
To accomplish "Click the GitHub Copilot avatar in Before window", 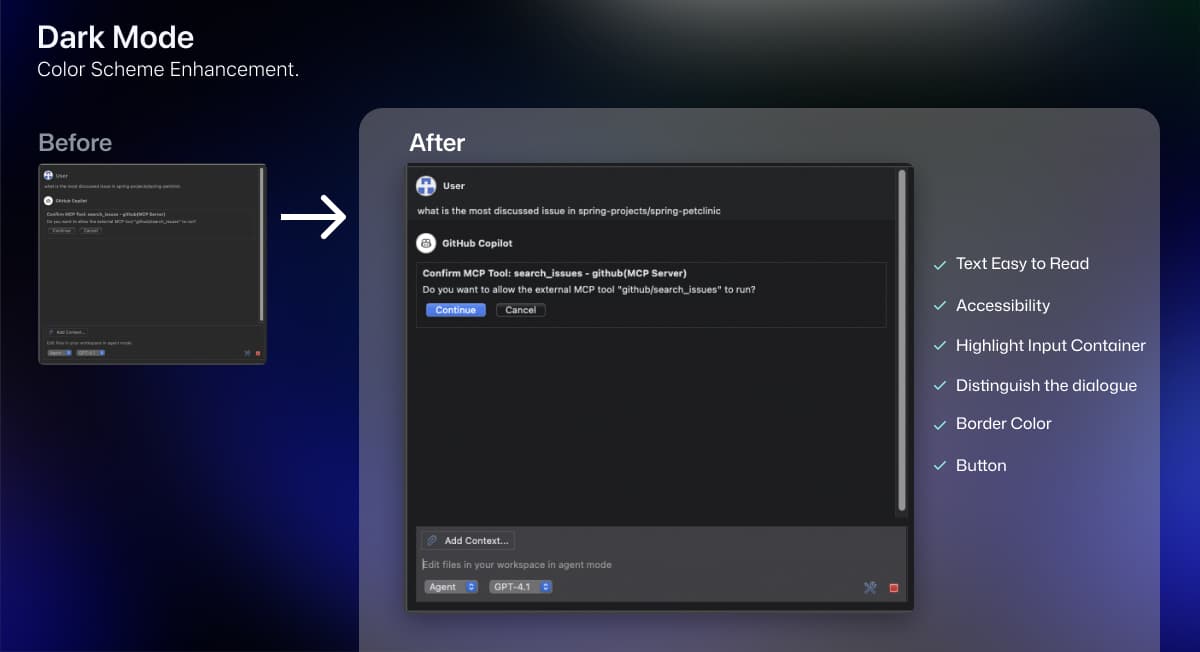I will [x=48, y=201].
